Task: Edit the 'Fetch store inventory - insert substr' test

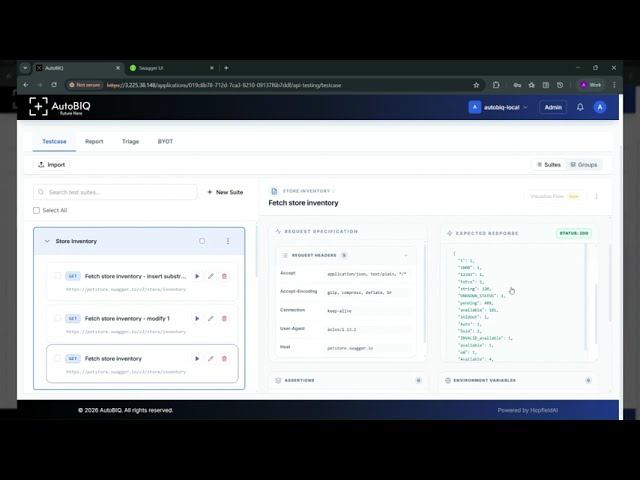Action: pos(211,276)
